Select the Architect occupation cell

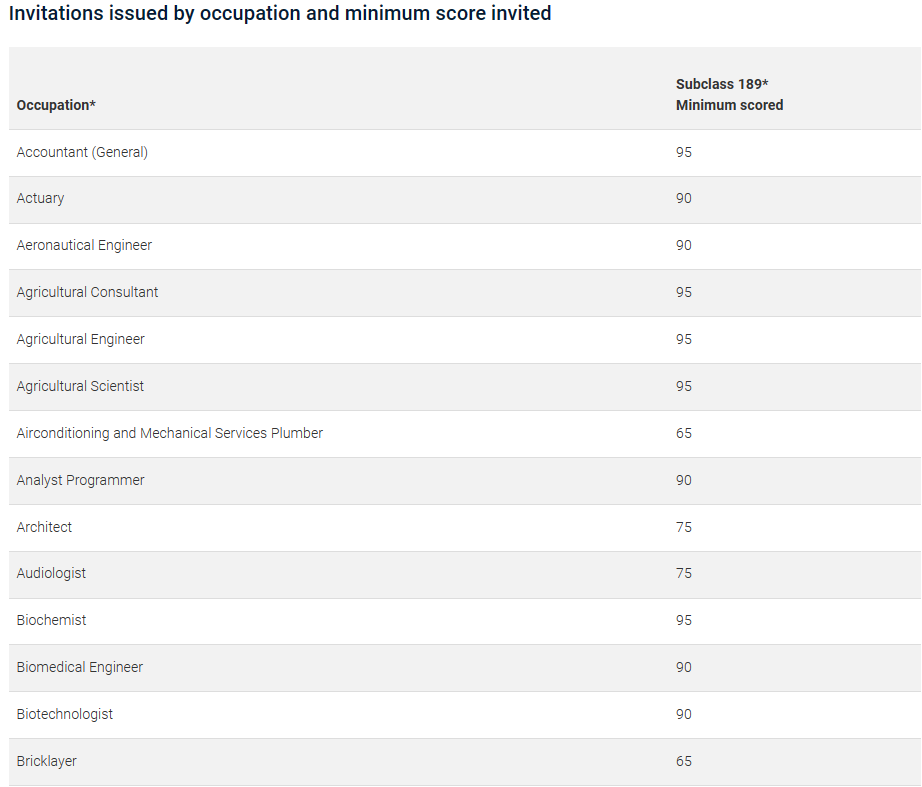point(44,527)
